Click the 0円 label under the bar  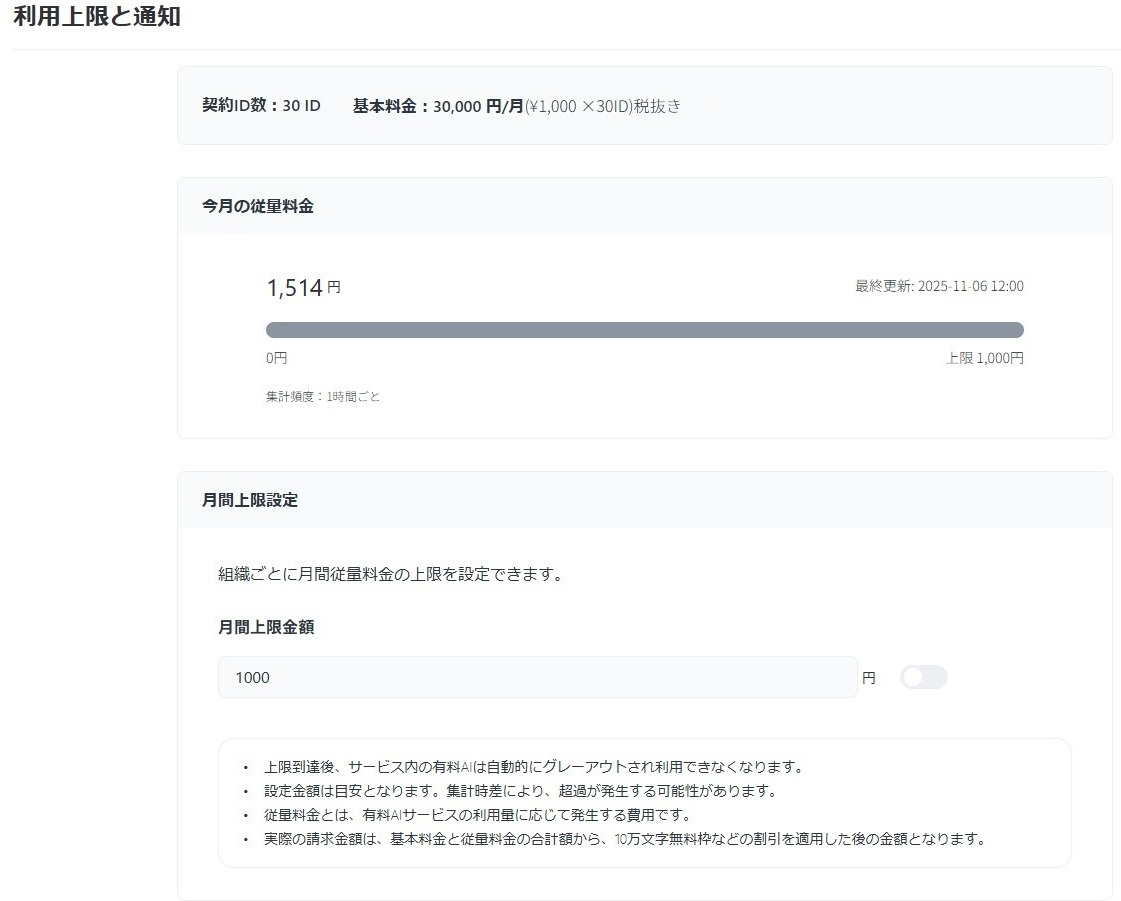point(276,357)
